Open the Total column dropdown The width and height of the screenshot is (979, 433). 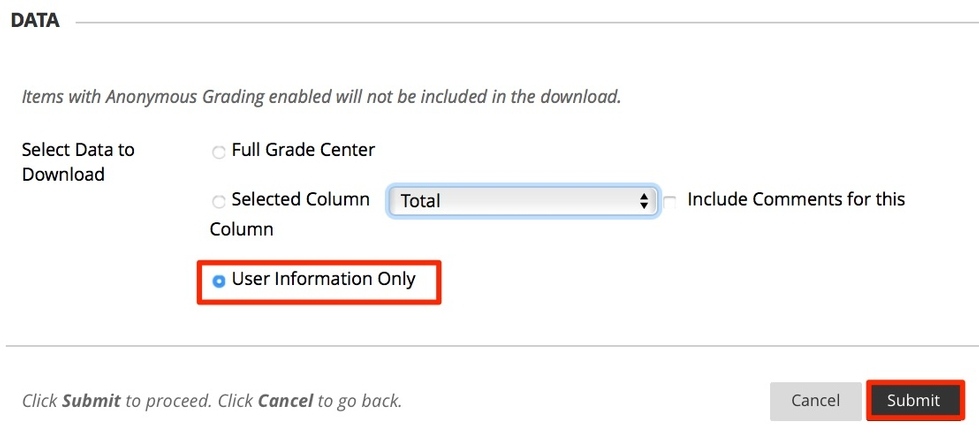[522, 201]
